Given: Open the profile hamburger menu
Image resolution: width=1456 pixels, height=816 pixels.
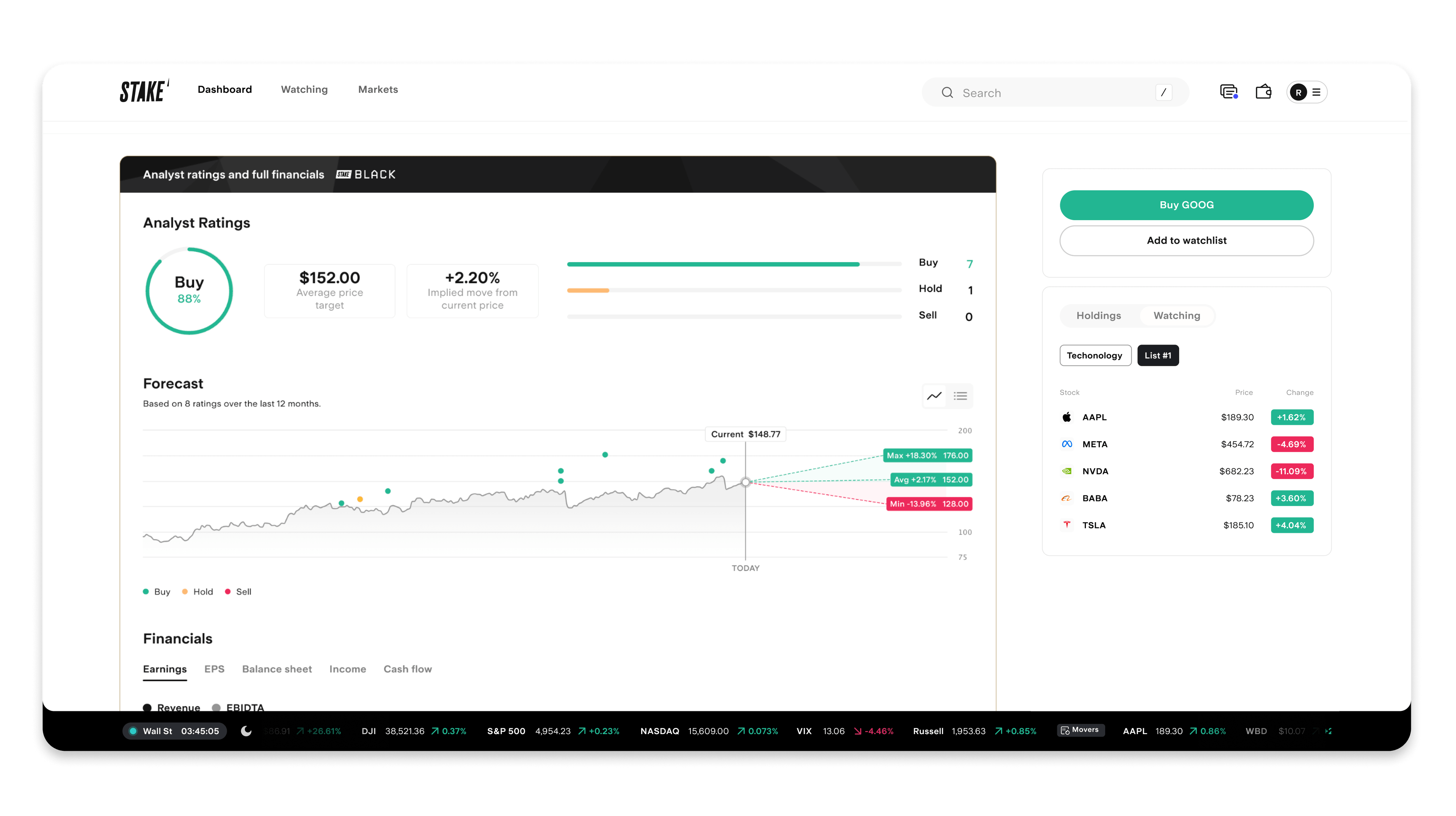Looking at the screenshot, I should coord(1316,92).
